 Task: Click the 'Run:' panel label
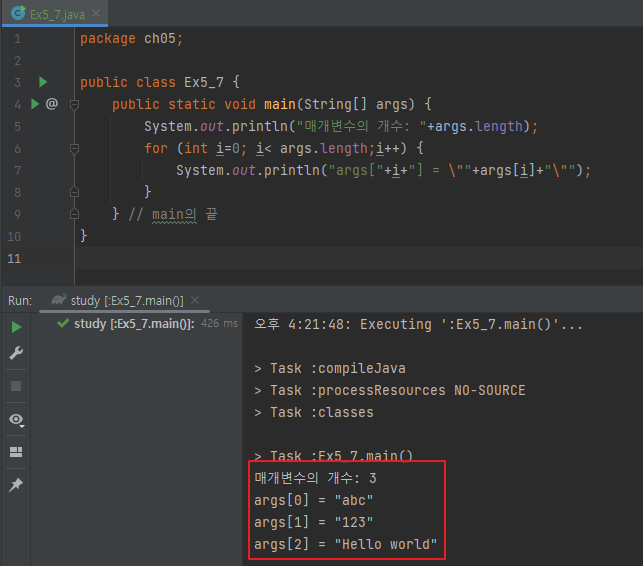20,301
